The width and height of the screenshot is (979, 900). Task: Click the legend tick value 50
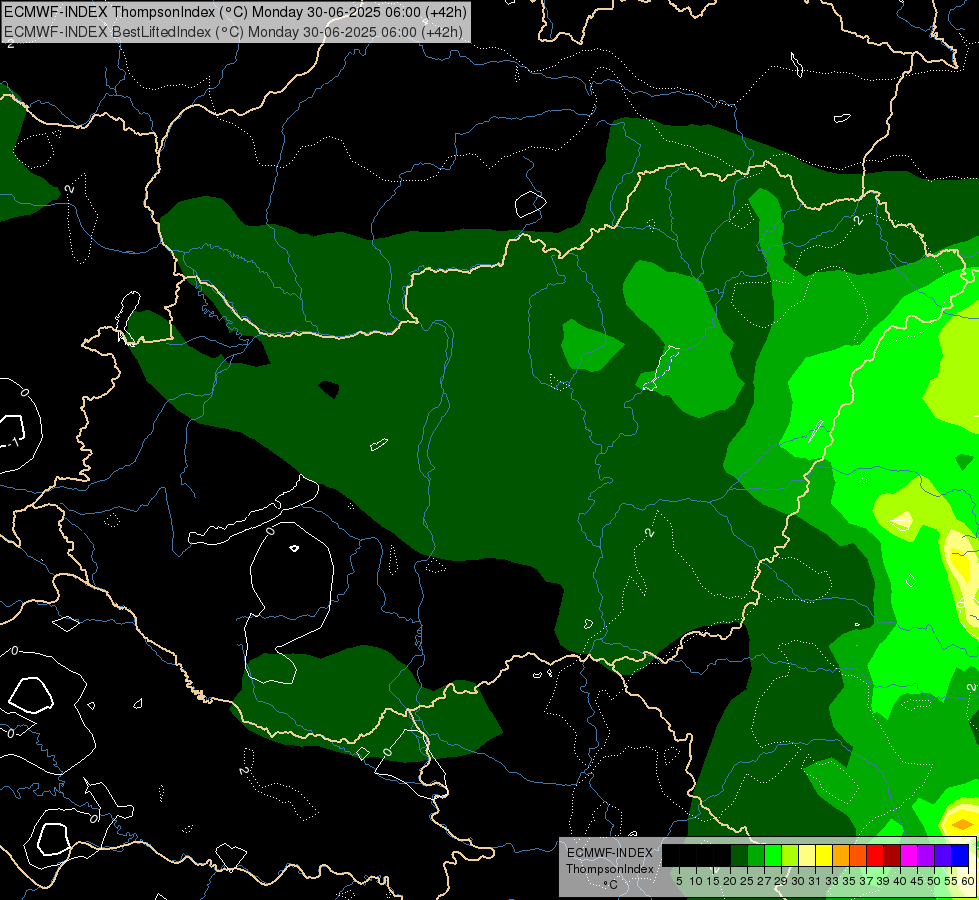pyautogui.click(x=935, y=881)
